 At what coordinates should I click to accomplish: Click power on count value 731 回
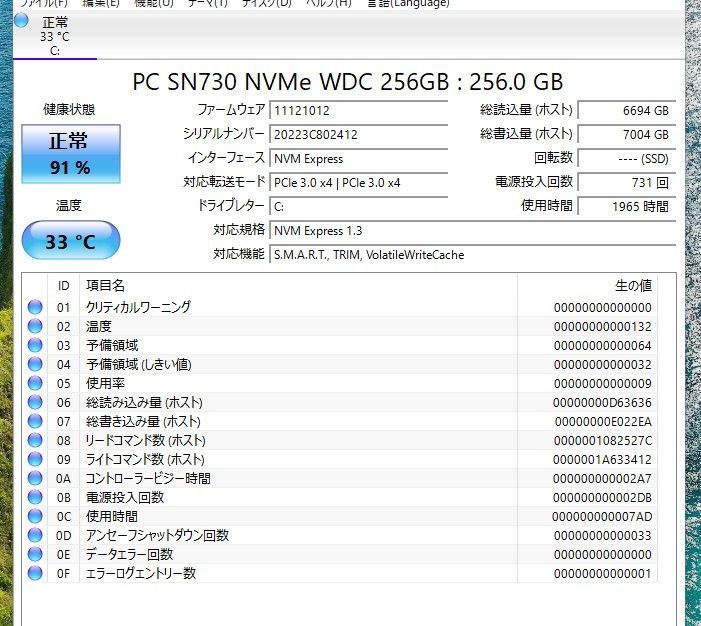pos(626,182)
